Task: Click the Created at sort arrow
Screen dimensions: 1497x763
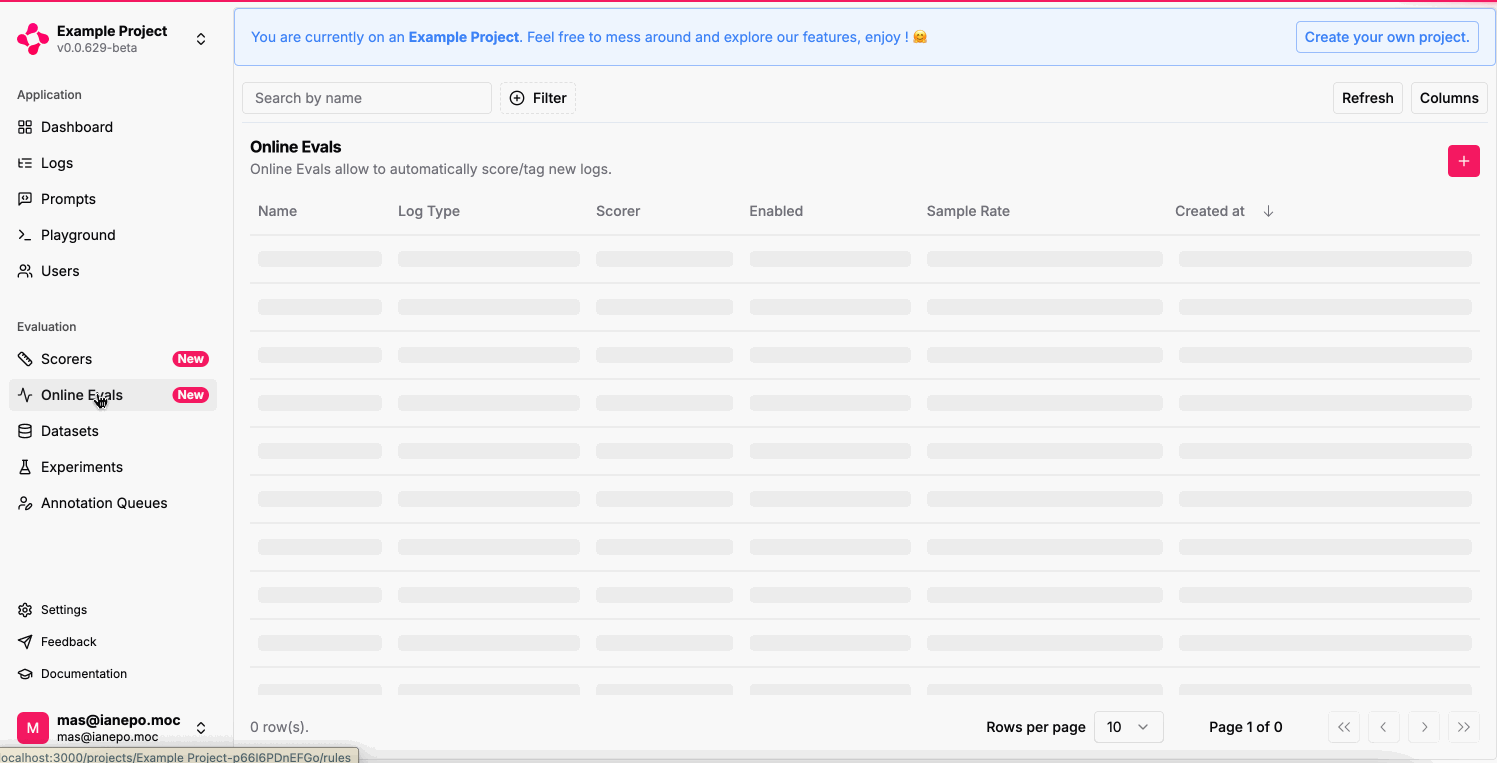Action: (1268, 211)
